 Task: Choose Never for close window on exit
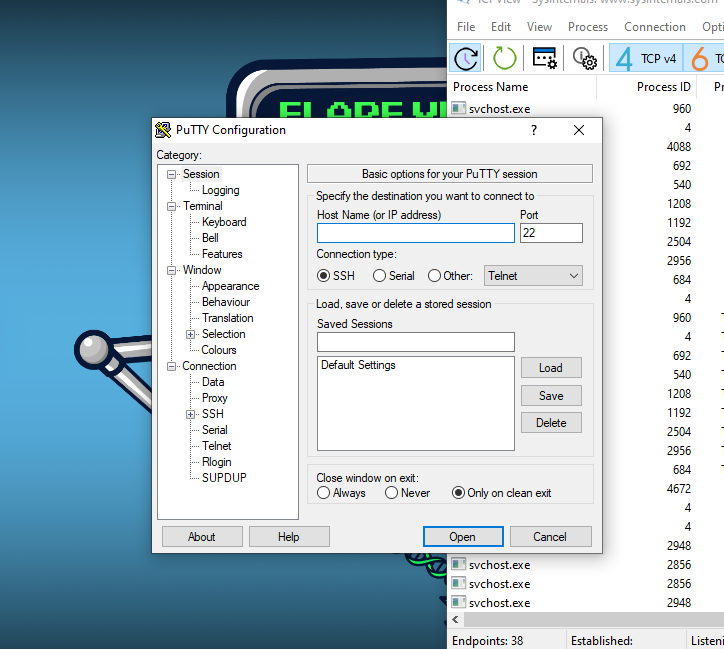[390, 493]
